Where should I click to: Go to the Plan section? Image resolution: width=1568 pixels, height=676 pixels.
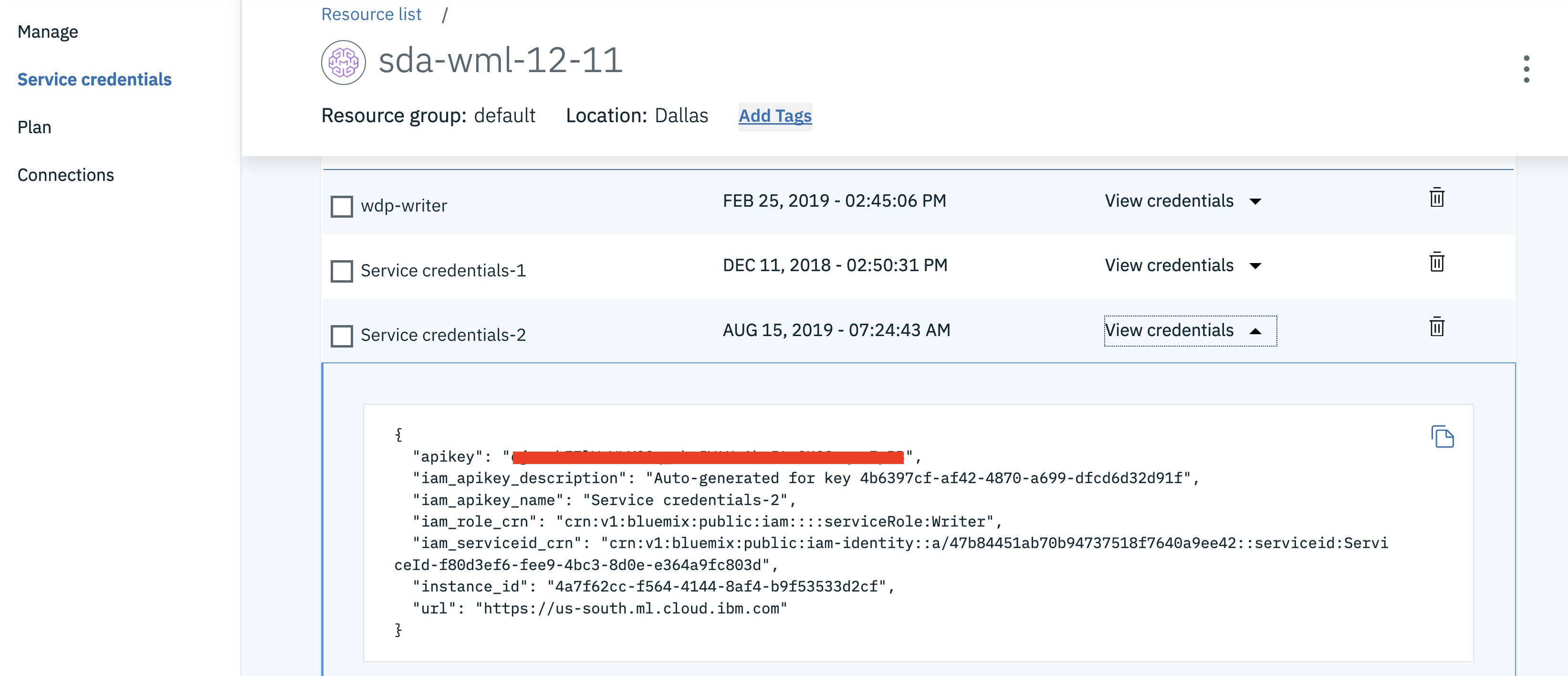tap(34, 127)
